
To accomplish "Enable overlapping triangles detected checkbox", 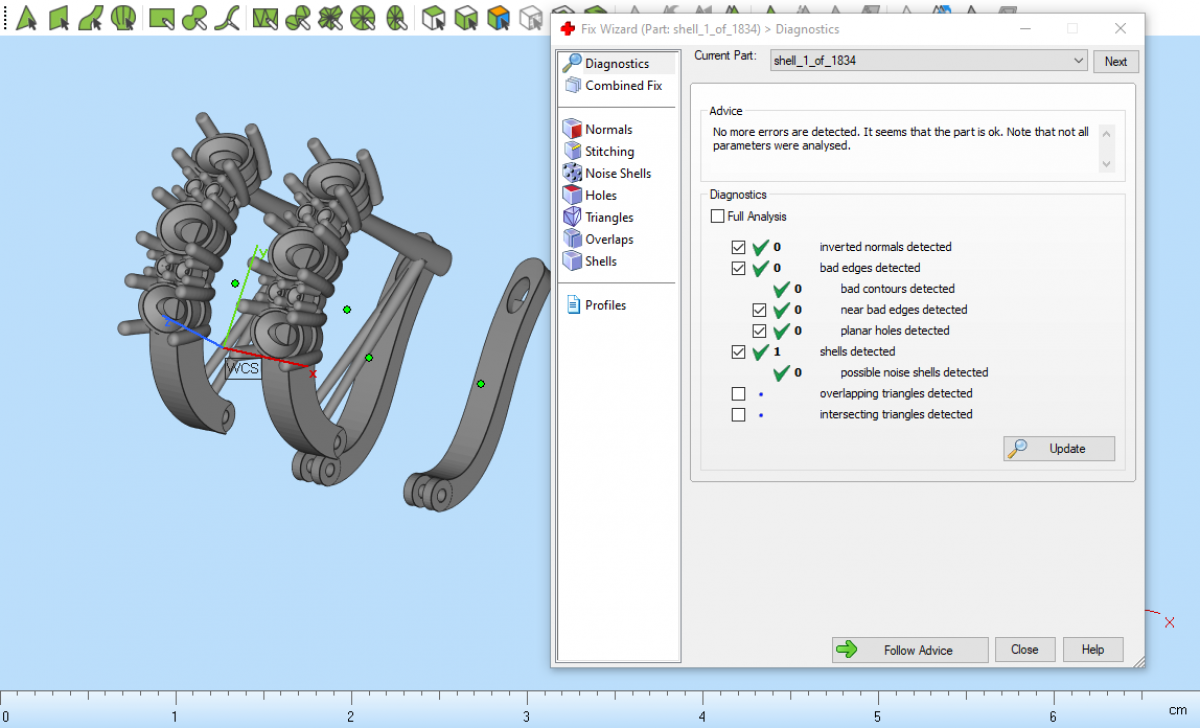I will 739,394.
